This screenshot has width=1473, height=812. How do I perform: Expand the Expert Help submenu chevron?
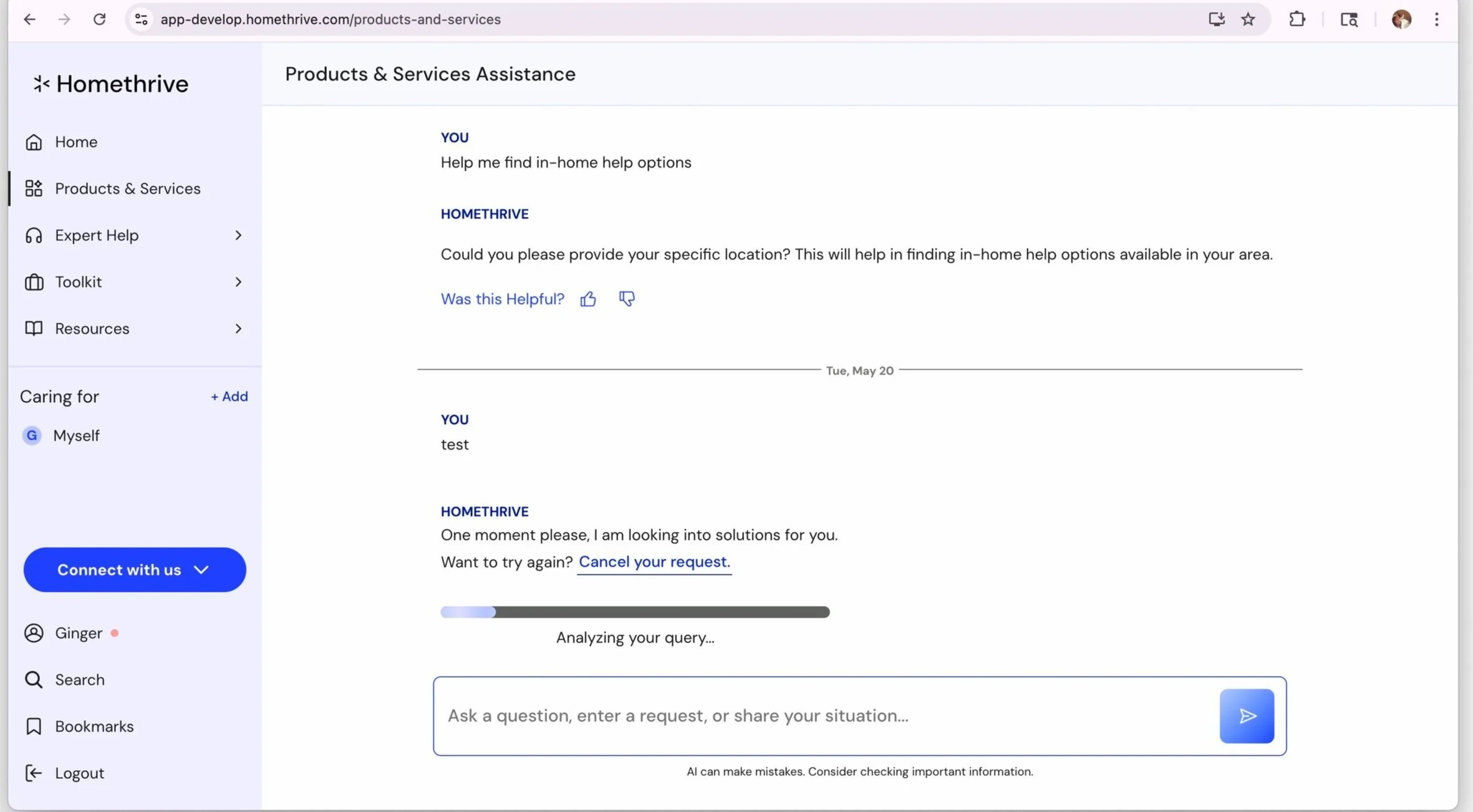[x=238, y=235]
